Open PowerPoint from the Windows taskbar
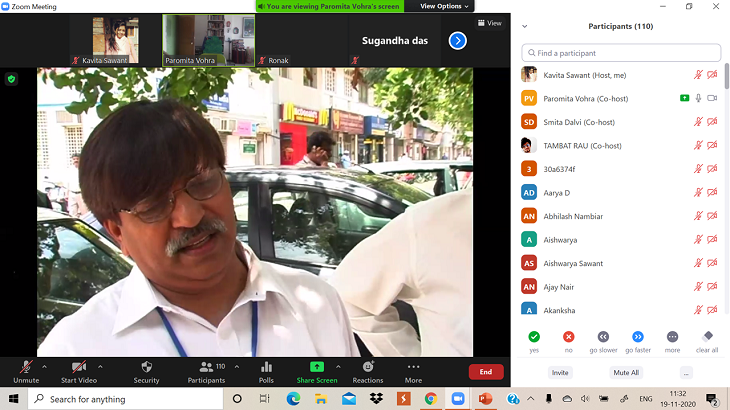This screenshot has width=730, height=410. click(485, 399)
